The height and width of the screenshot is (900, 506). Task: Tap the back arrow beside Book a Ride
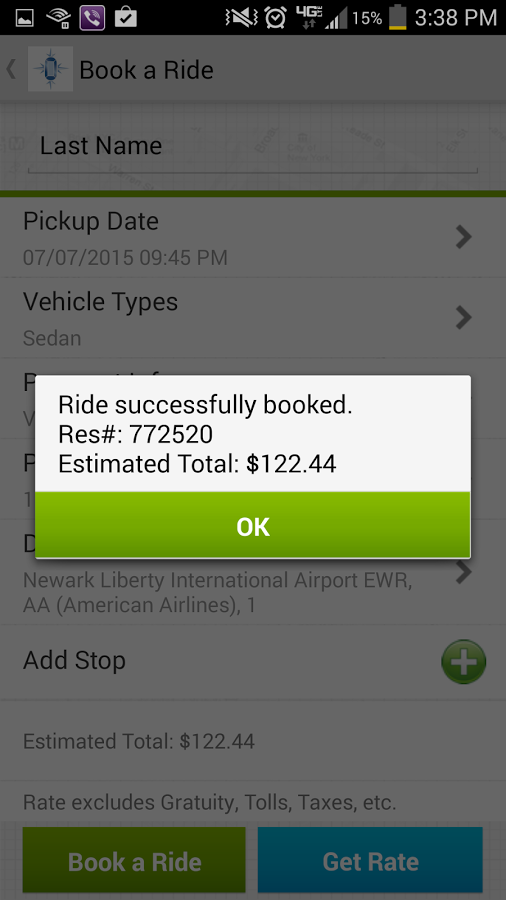tap(11, 69)
